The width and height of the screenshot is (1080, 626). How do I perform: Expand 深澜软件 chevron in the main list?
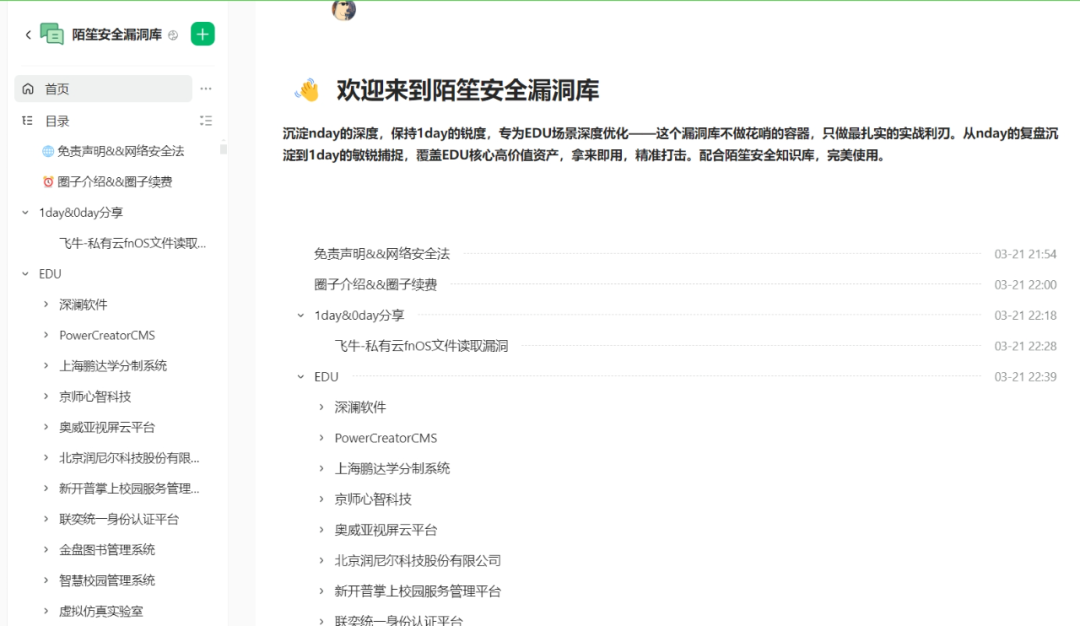coord(322,407)
